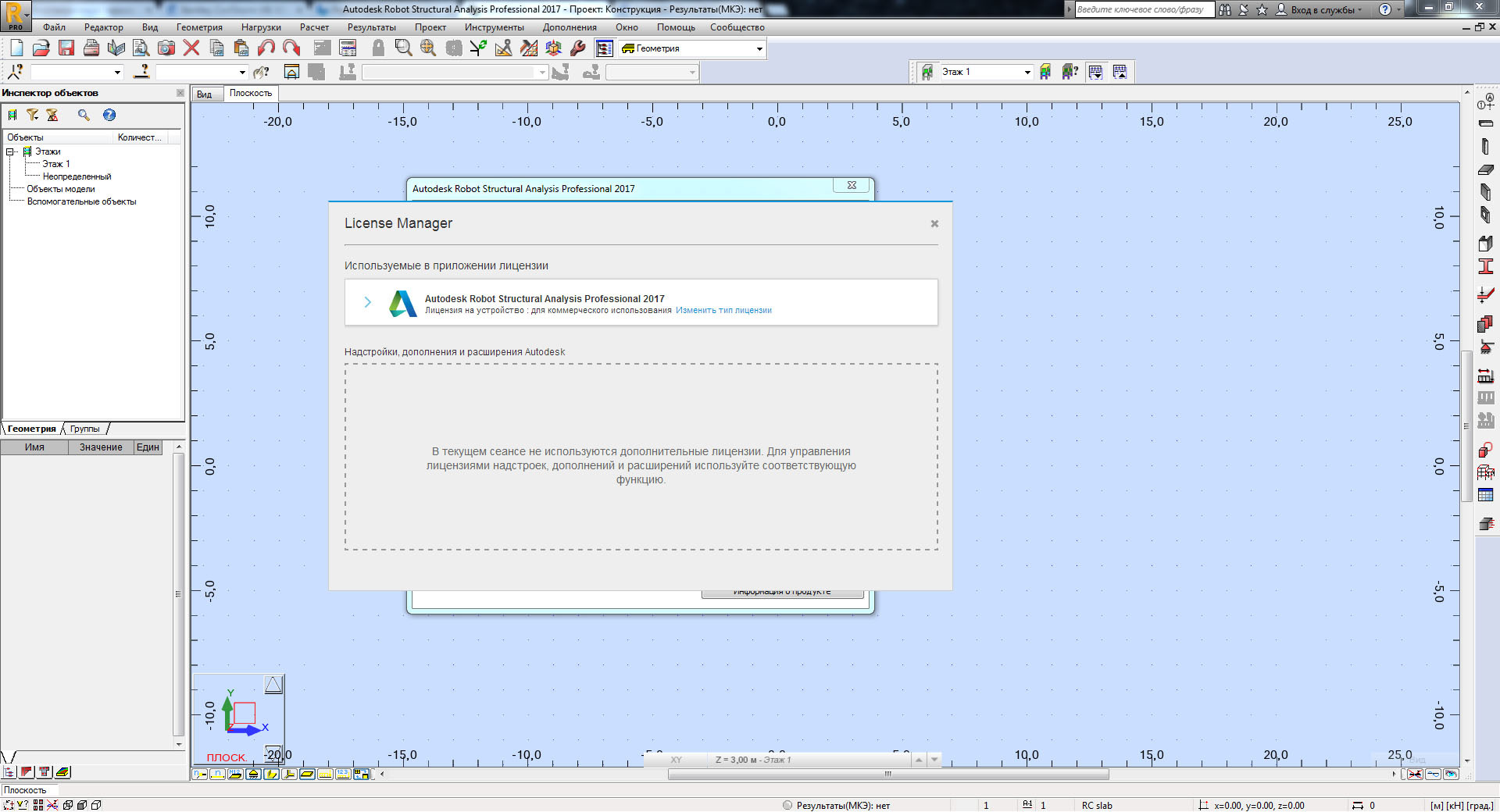Click the Print icon in toolbar
1500x812 pixels.
[x=91, y=48]
